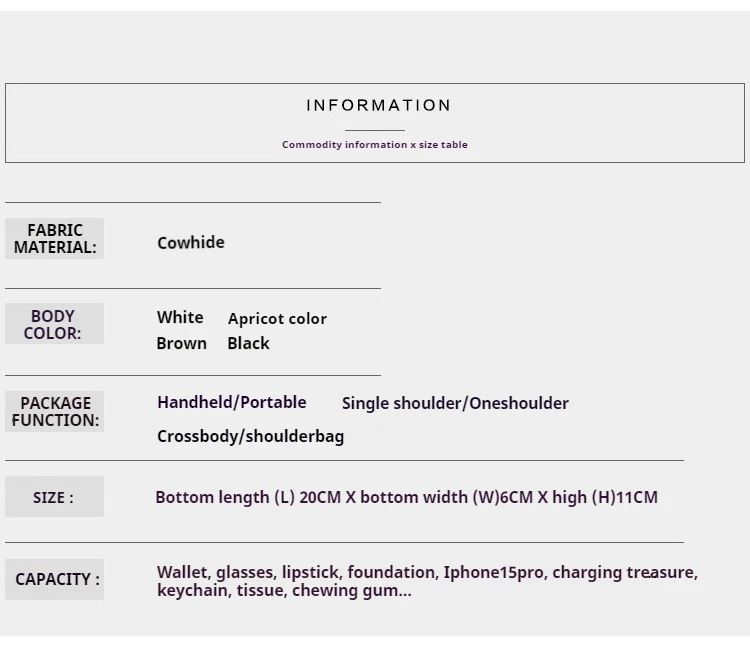Screen dimensions: 750x659
Task: Click the bottom width (W)6CM text
Action: click(447, 497)
